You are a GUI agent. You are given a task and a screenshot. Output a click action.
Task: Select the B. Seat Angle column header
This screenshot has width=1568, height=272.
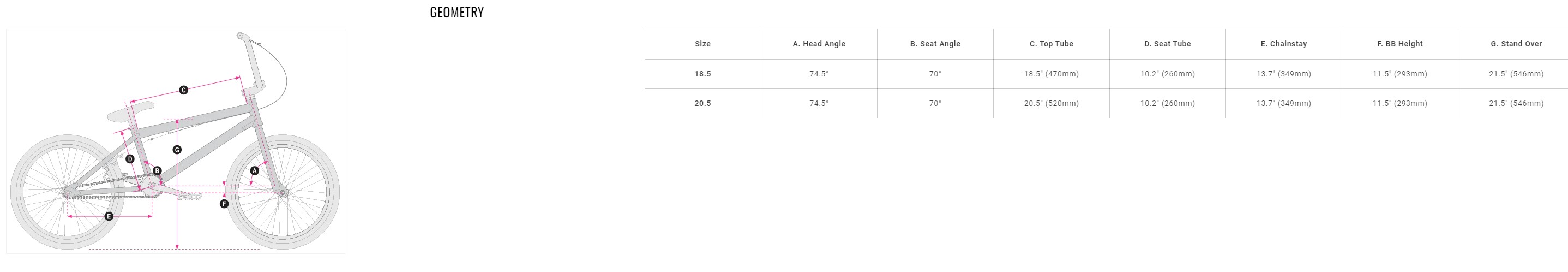point(935,44)
